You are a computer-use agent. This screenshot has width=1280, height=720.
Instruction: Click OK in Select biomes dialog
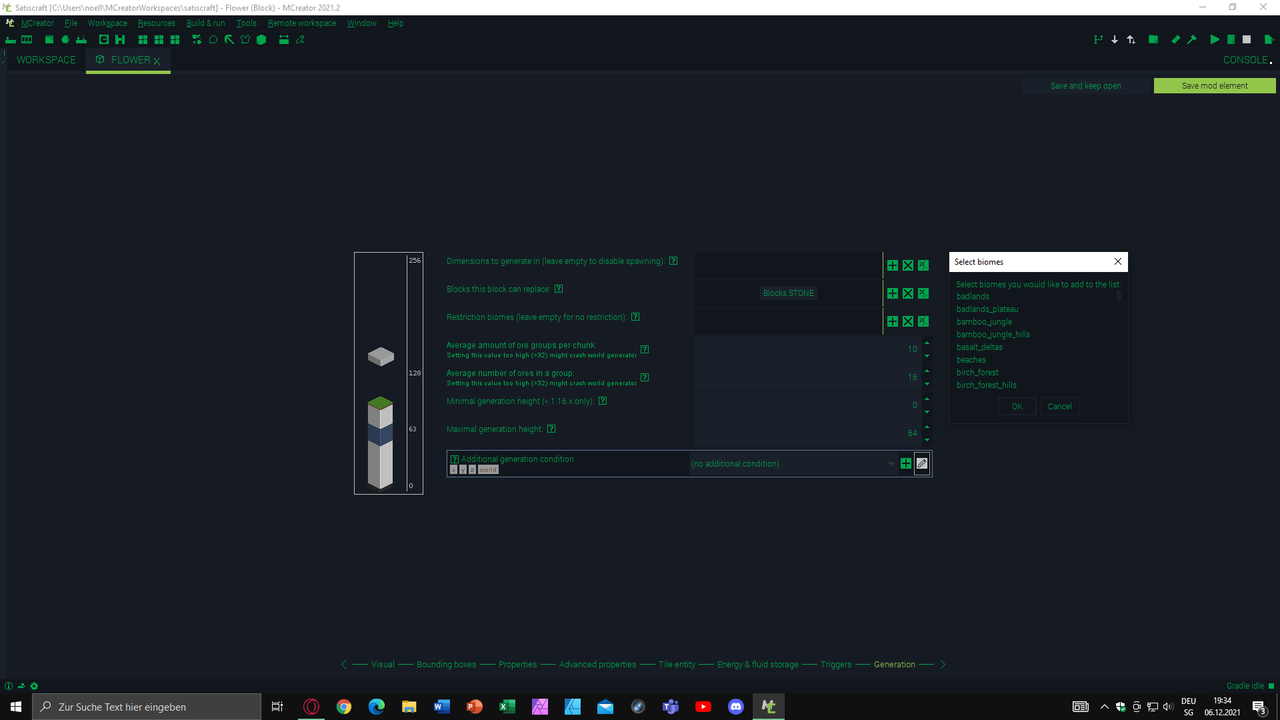(1017, 406)
